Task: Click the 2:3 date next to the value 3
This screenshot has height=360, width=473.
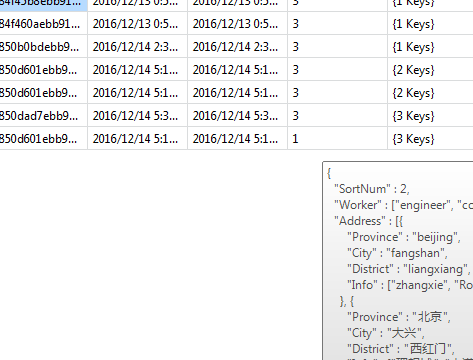Action: (237, 47)
